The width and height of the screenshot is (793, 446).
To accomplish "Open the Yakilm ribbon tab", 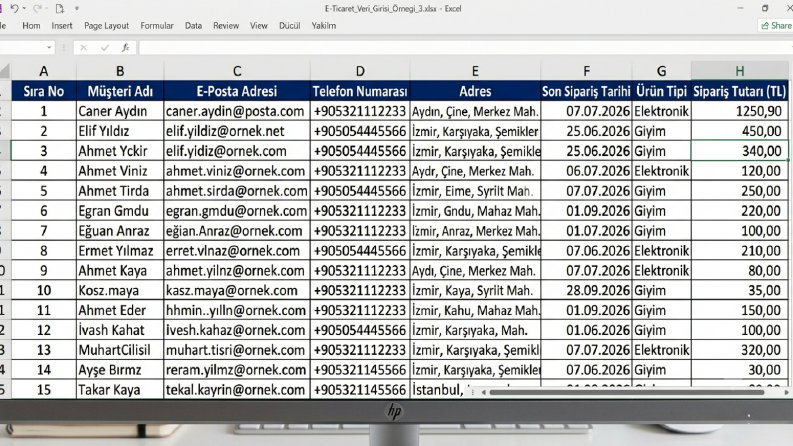I will [x=324, y=25].
